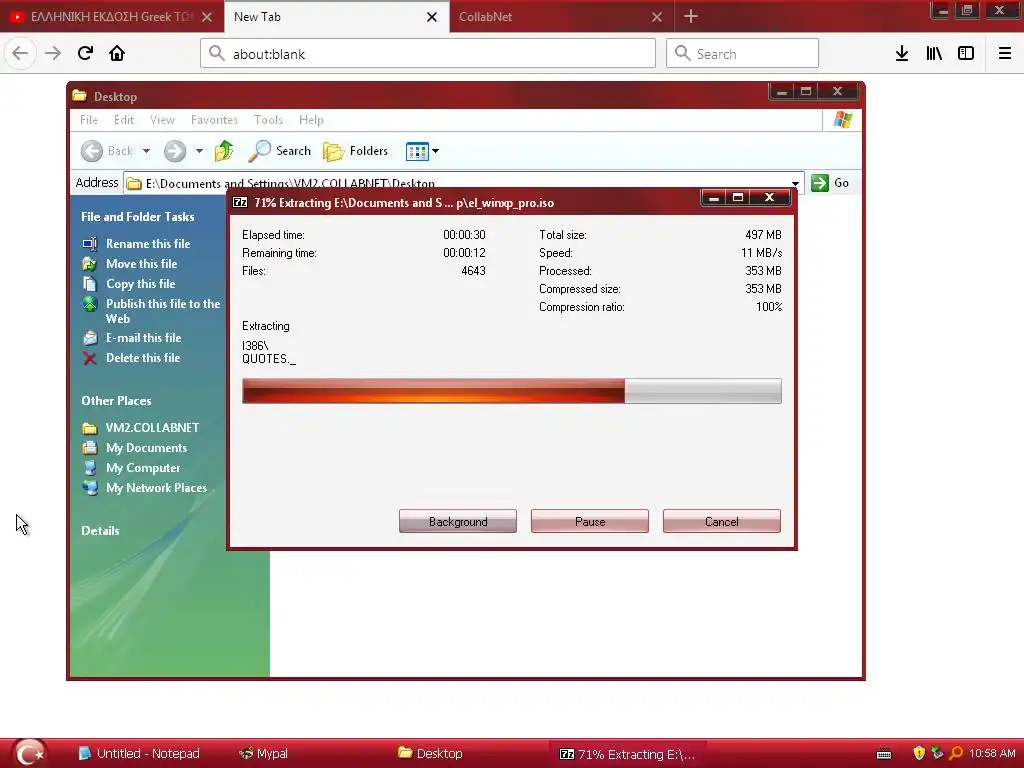Image resolution: width=1024 pixels, height=768 pixels.
Task: Toggle the browser sidebar icon
Action: click(966, 53)
